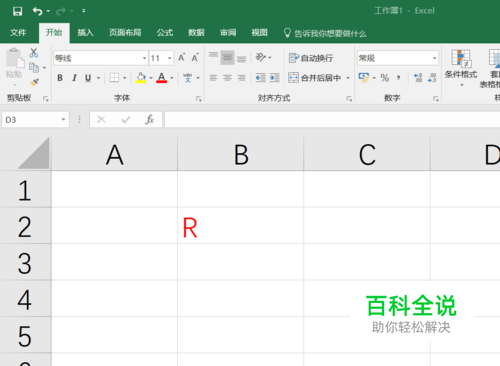Select column B header
This screenshot has width=500, height=366.
coord(241,154)
